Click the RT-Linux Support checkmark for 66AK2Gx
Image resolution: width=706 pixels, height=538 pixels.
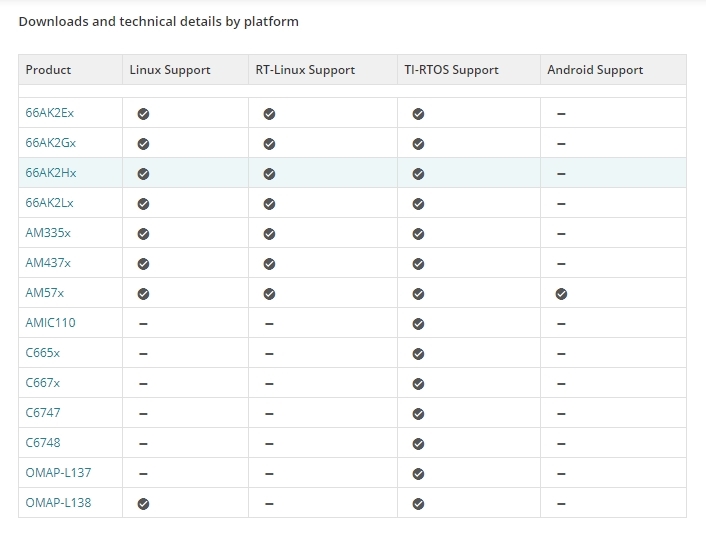tap(269, 144)
